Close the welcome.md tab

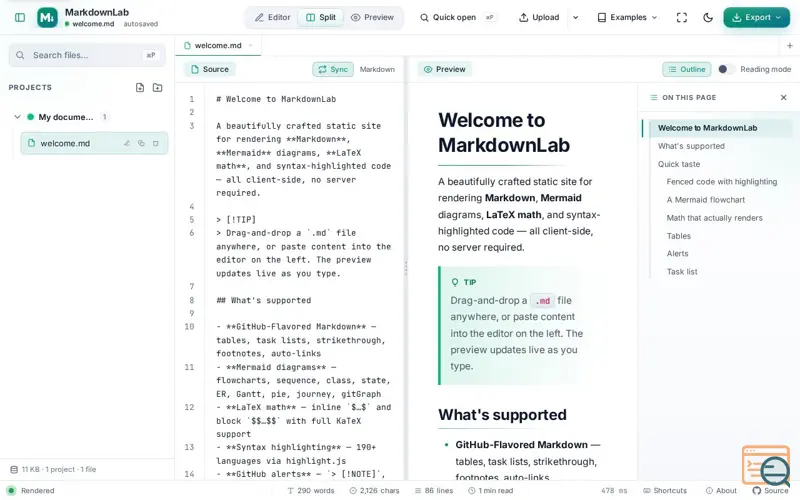click(251, 45)
